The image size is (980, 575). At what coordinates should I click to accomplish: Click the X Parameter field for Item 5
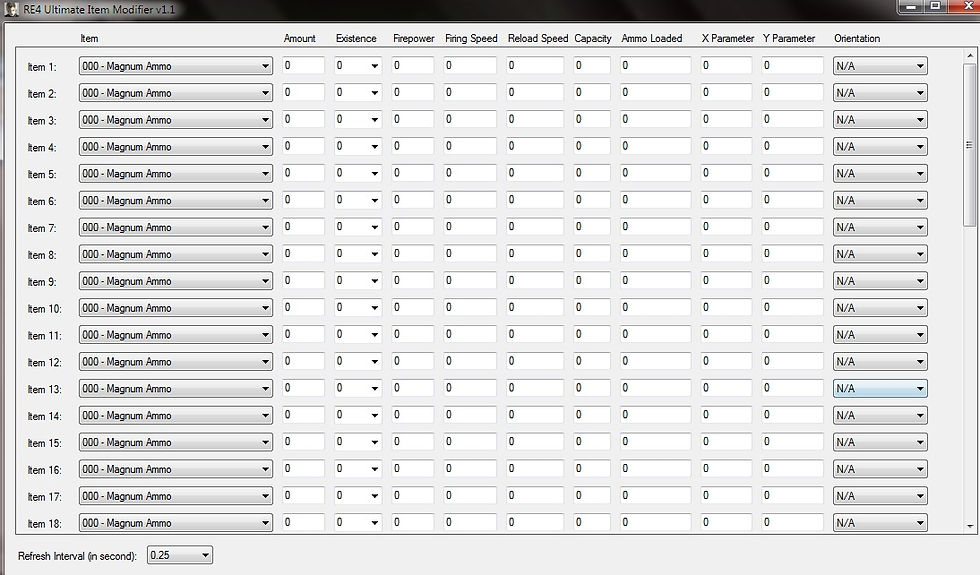click(x=726, y=172)
